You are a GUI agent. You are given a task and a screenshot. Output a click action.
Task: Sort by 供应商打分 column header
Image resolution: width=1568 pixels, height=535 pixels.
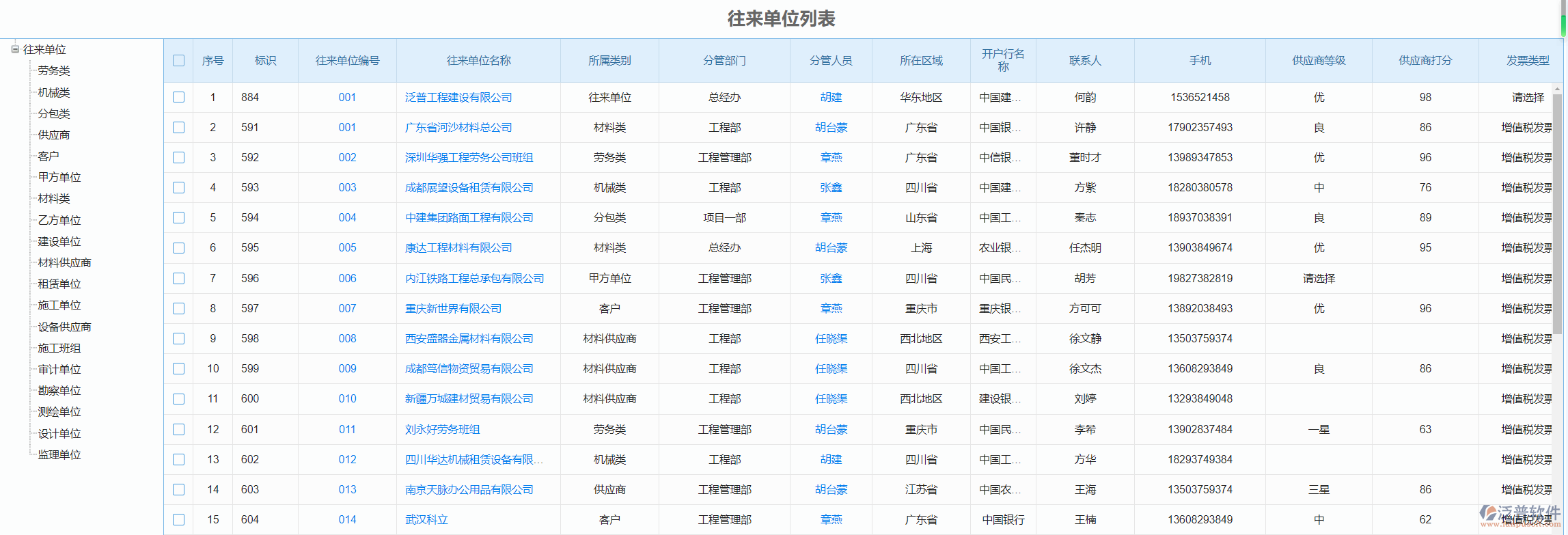pos(1425,61)
